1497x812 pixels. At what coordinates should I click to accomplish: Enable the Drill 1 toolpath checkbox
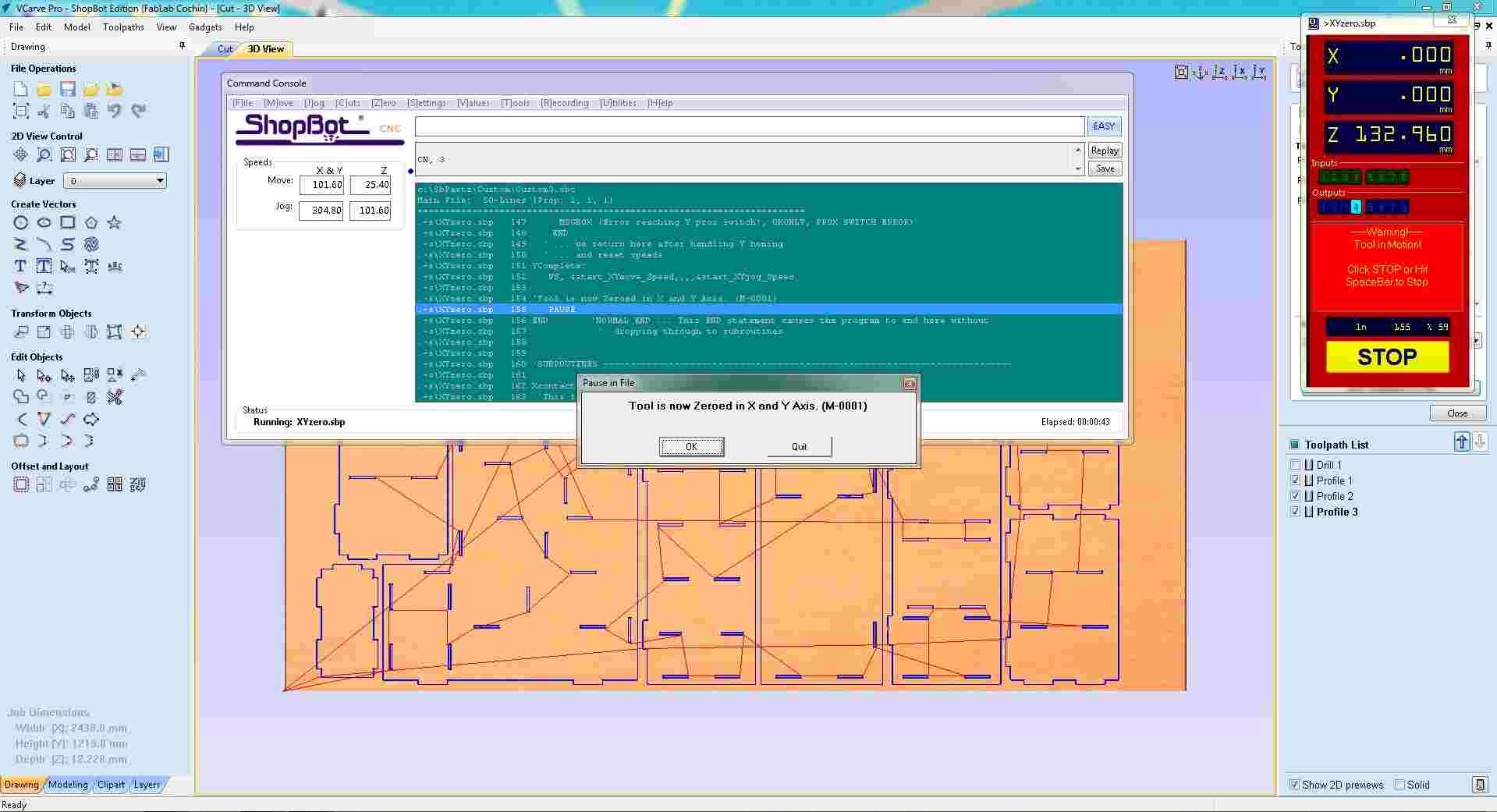[1296, 465]
